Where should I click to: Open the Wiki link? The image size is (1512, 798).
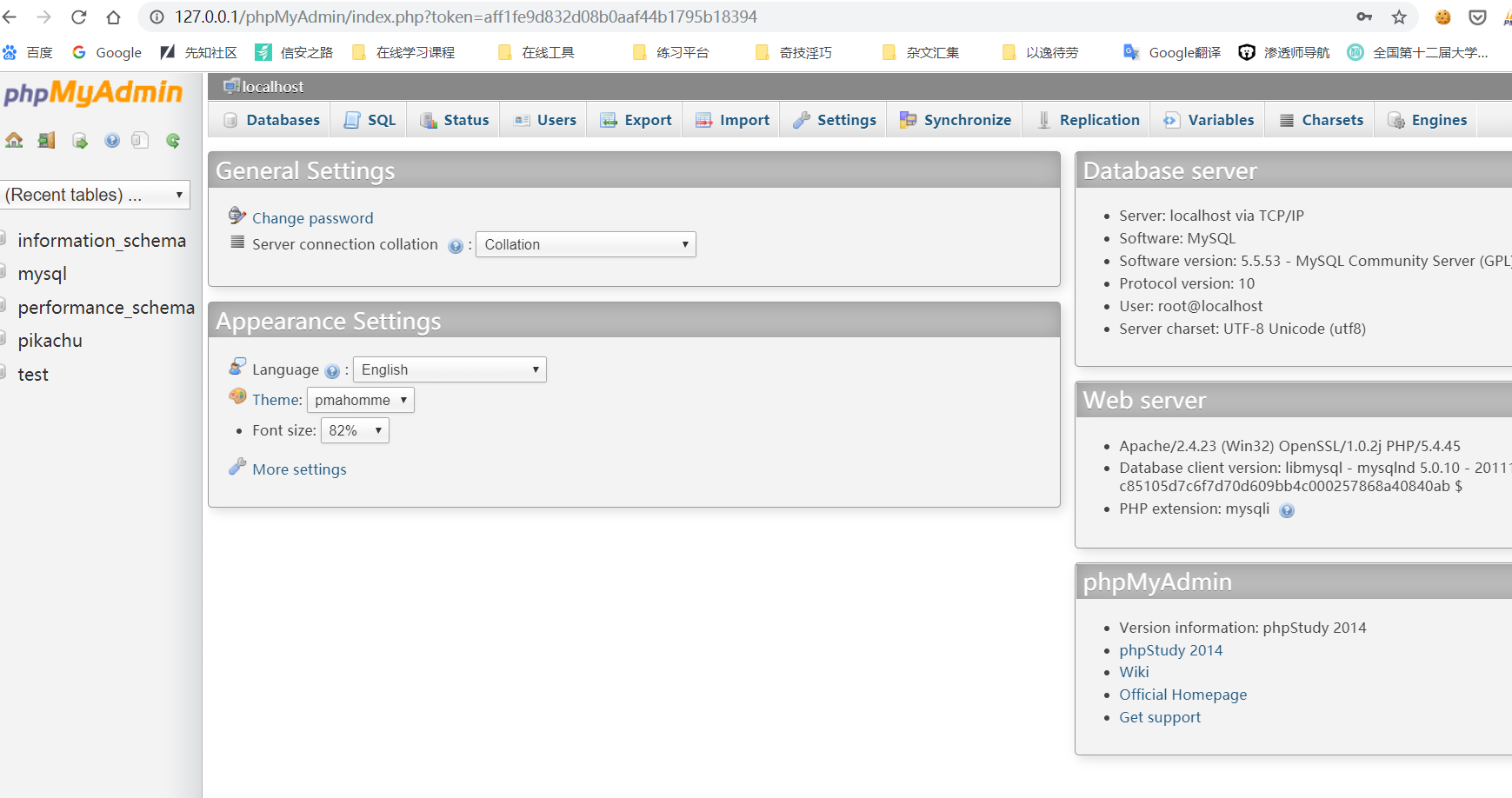click(1134, 672)
